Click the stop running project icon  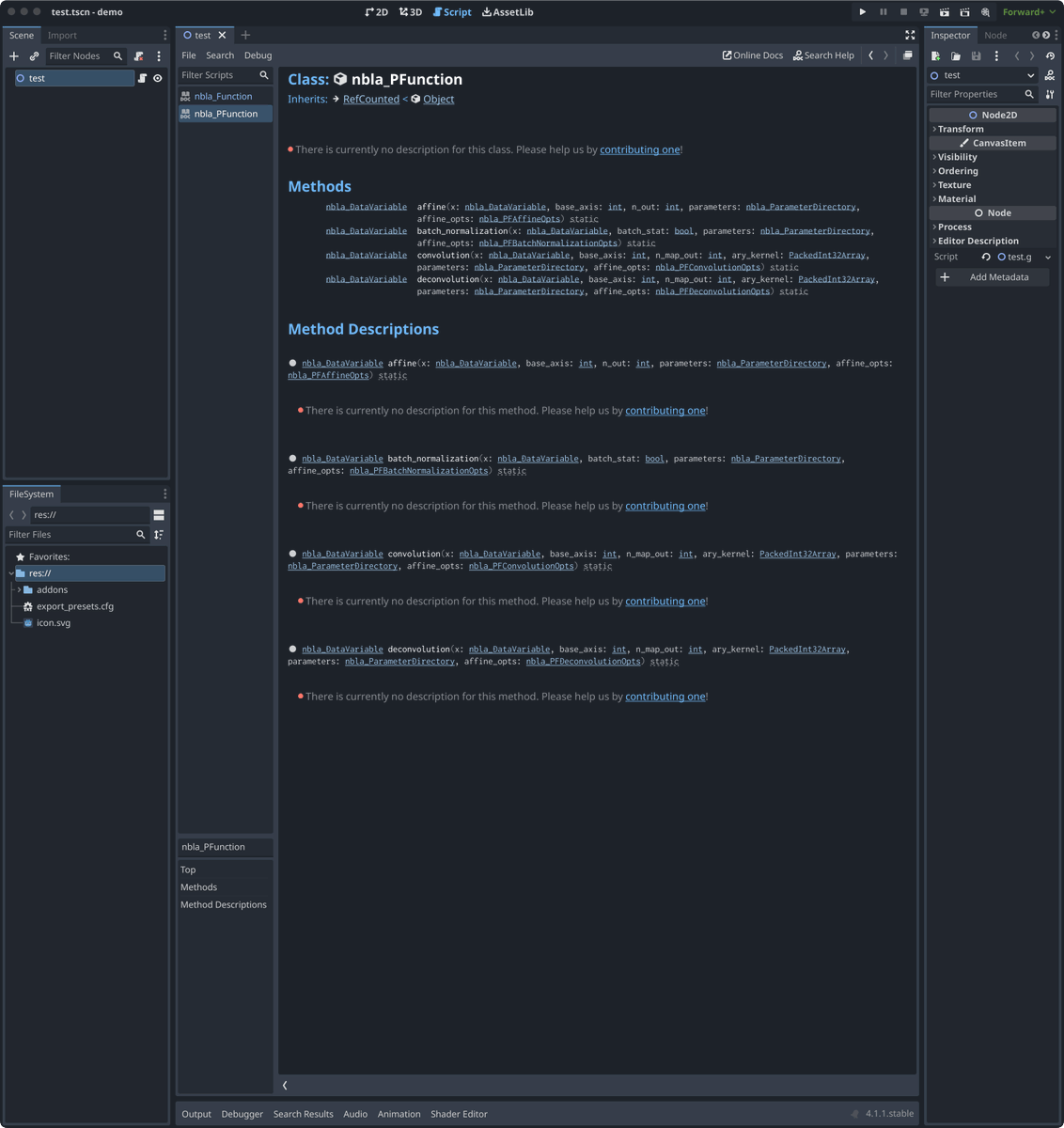[x=903, y=12]
